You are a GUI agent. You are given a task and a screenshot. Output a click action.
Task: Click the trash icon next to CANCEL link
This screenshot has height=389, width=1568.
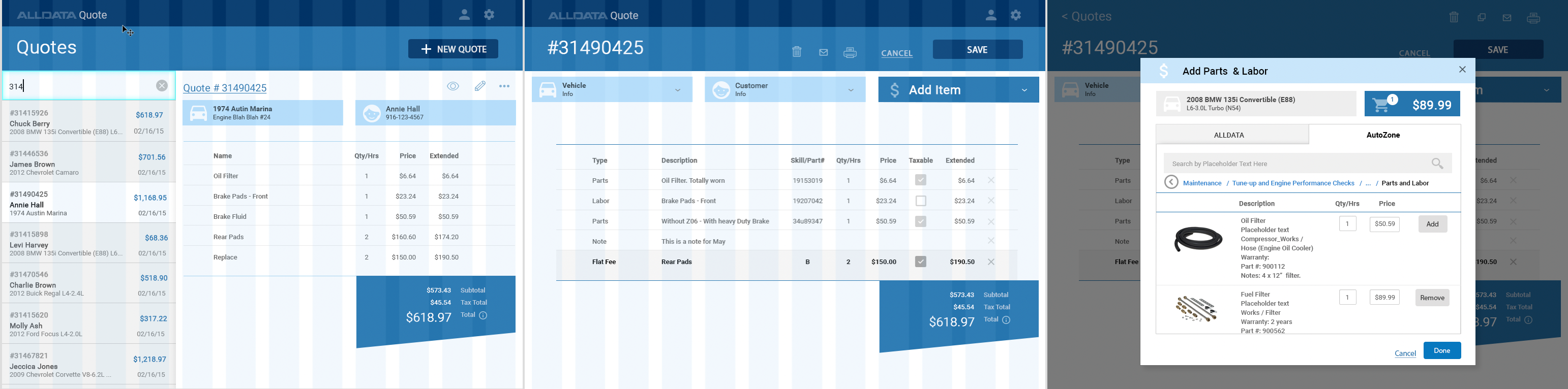click(797, 52)
